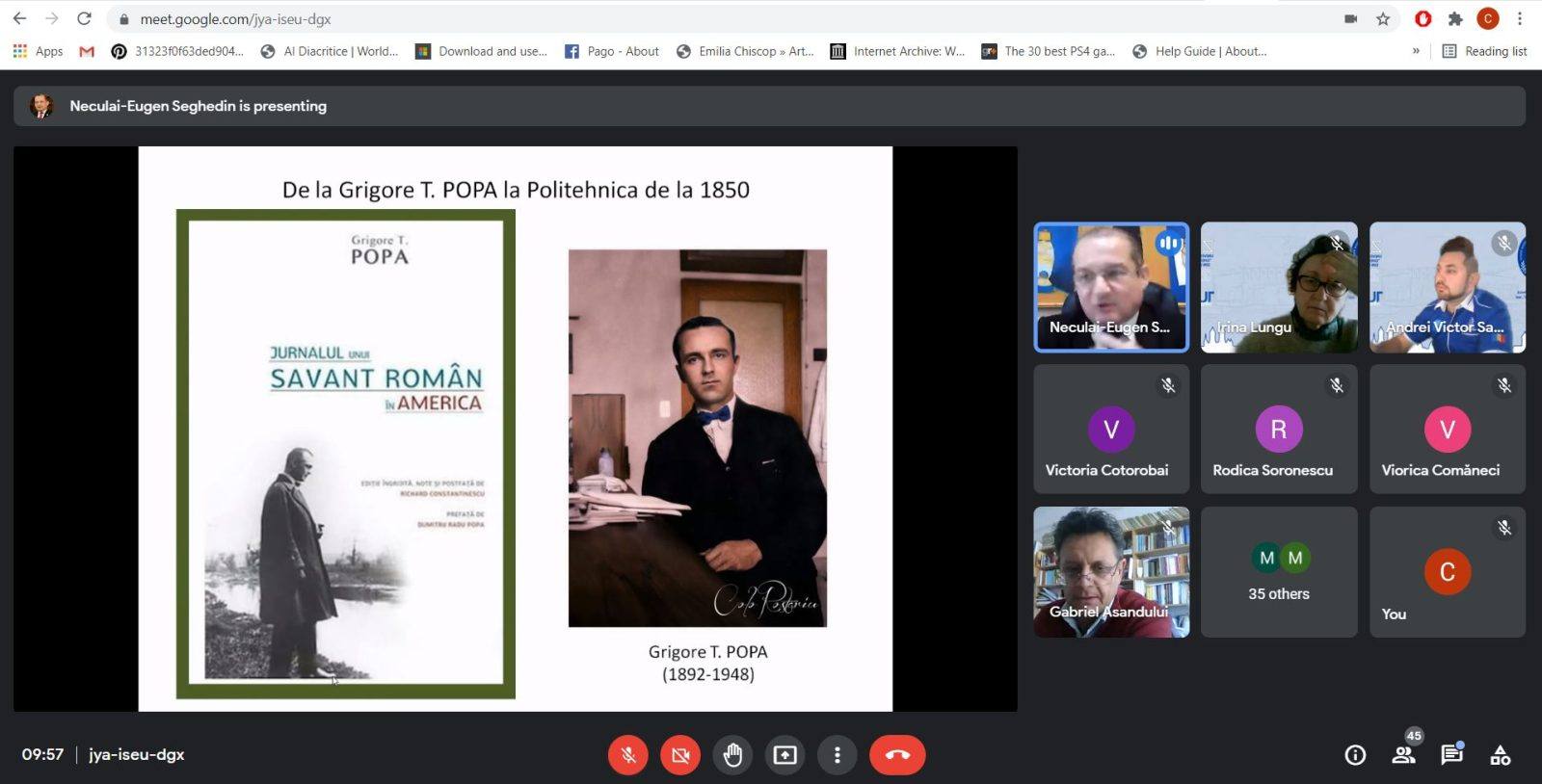Select your own You tile

pos(1448,572)
